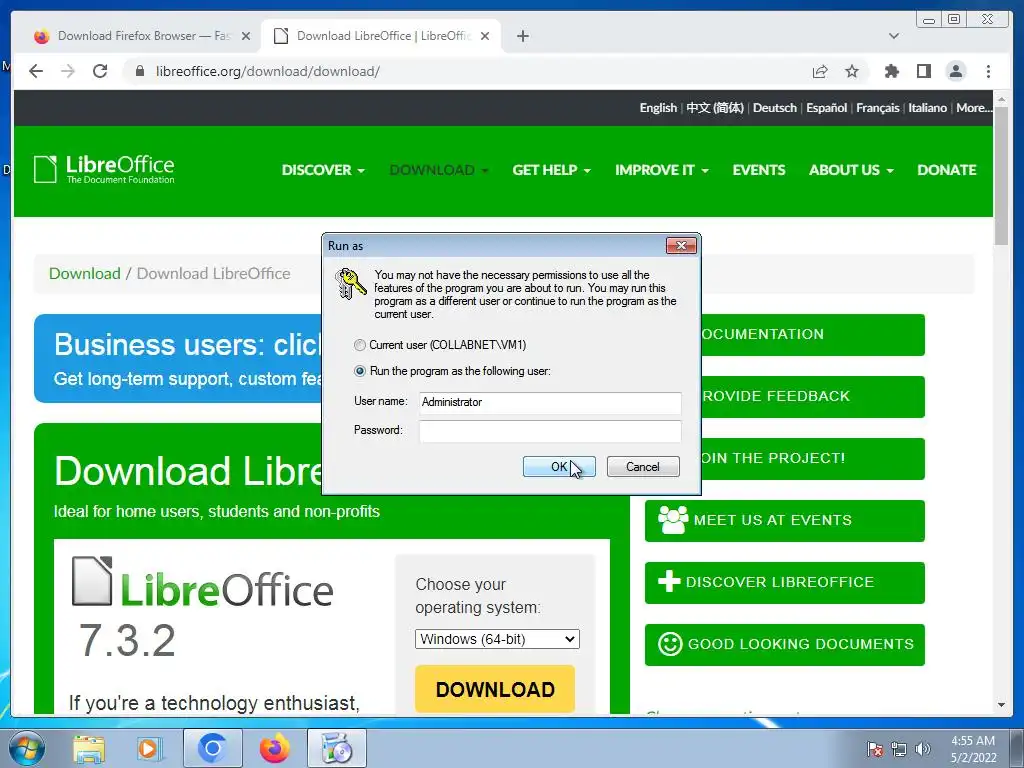
Task: Share this page via share icon
Action: pos(820,71)
